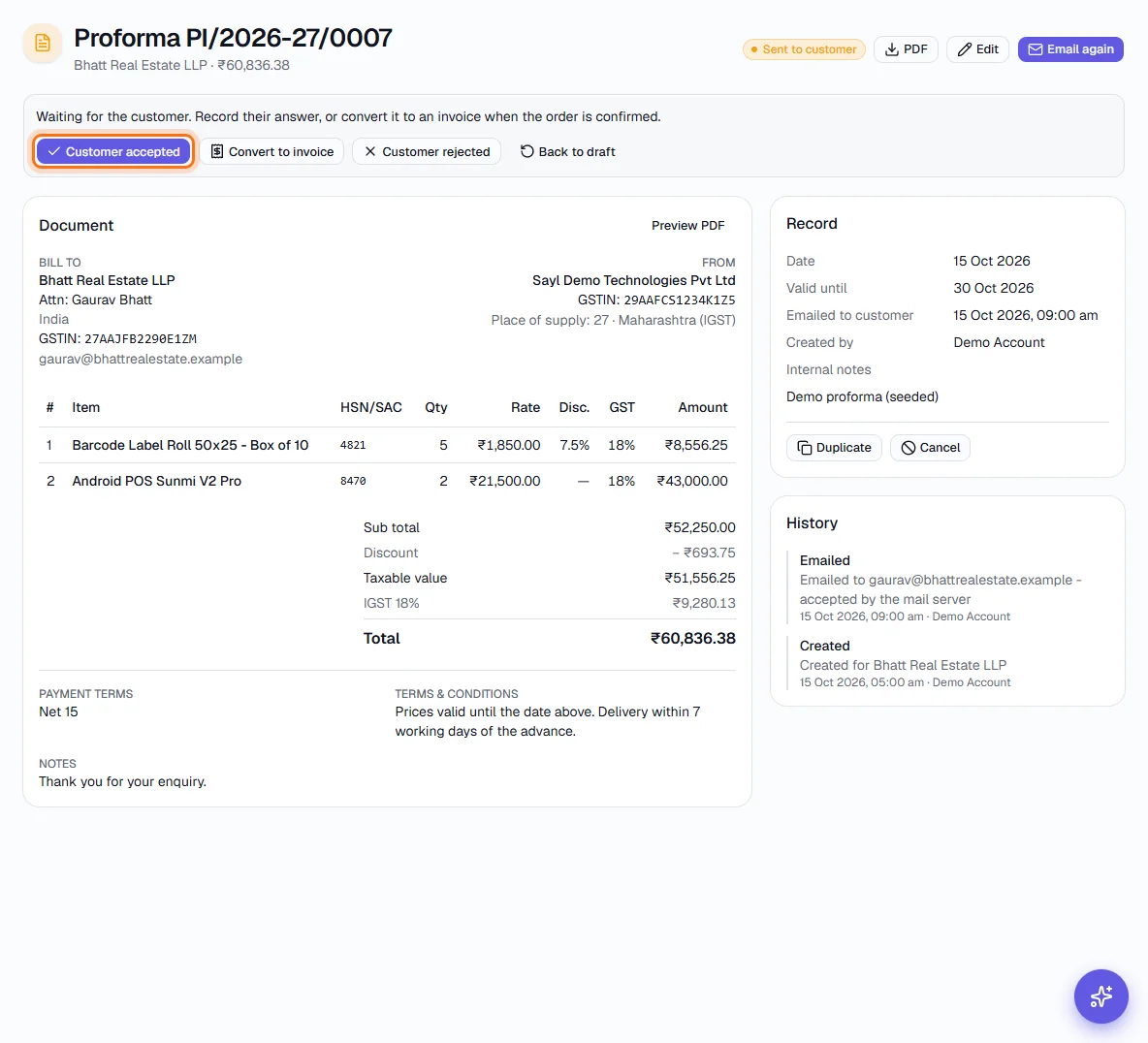Convert the proforma to invoice

click(271, 151)
